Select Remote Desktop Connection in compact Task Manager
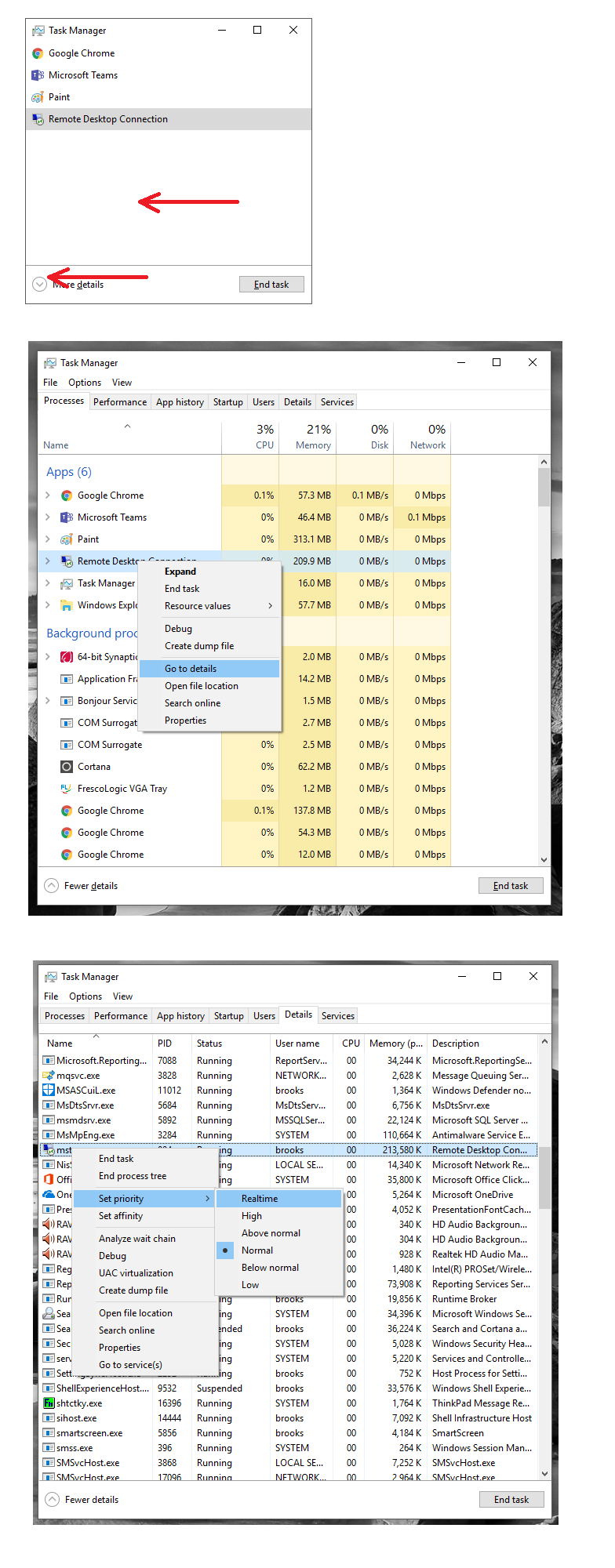Viewport: 615px width, 1568px height. coord(169,119)
